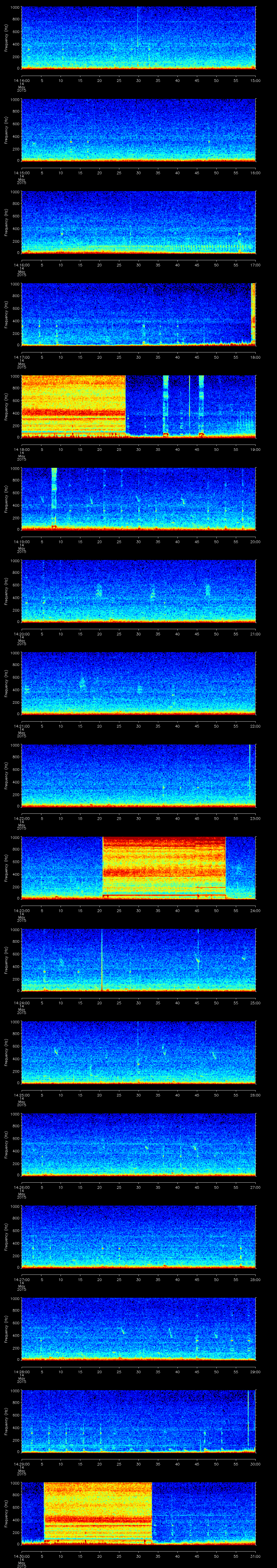Click the broadband red noise block in the 14:23:00 spectrogram
Viewport: 277px width, 1568px height.
[x=164, y=868]
